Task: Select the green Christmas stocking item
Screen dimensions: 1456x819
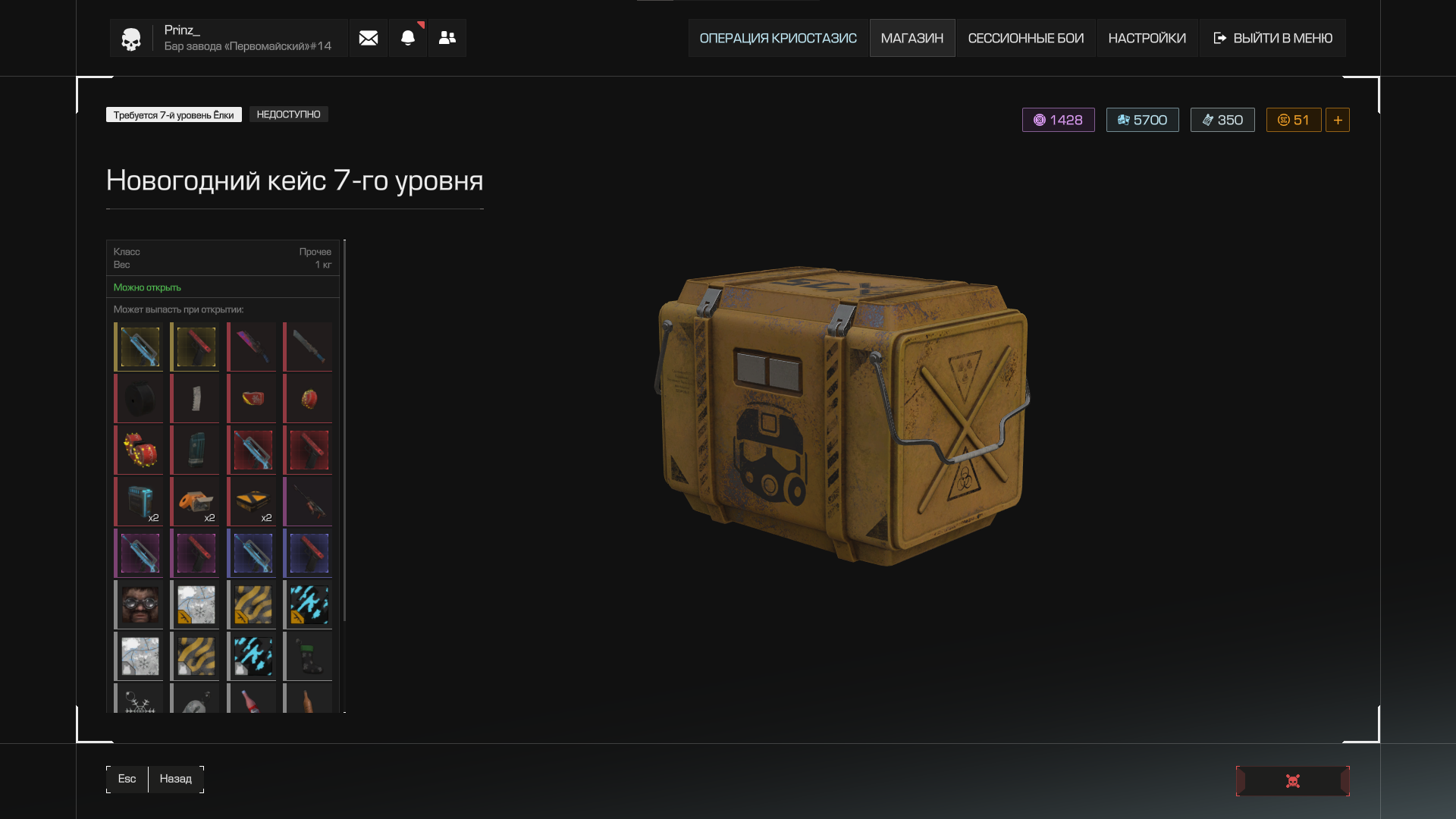Action: tap(309, 656)
